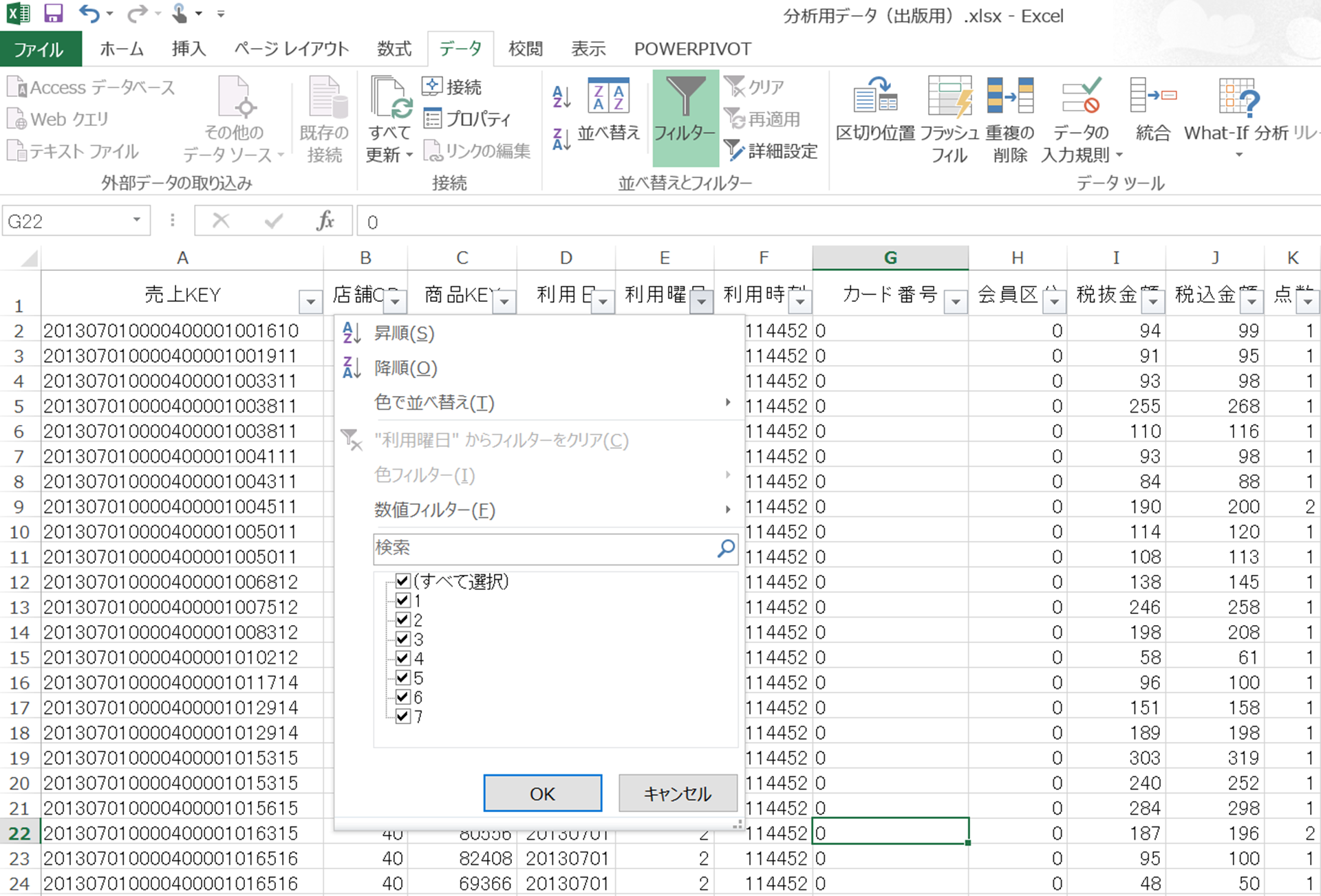The width and height of the screenshot is (1321, 896).
Task: Open プロパティ in connections group
Action: coord(467,119)
